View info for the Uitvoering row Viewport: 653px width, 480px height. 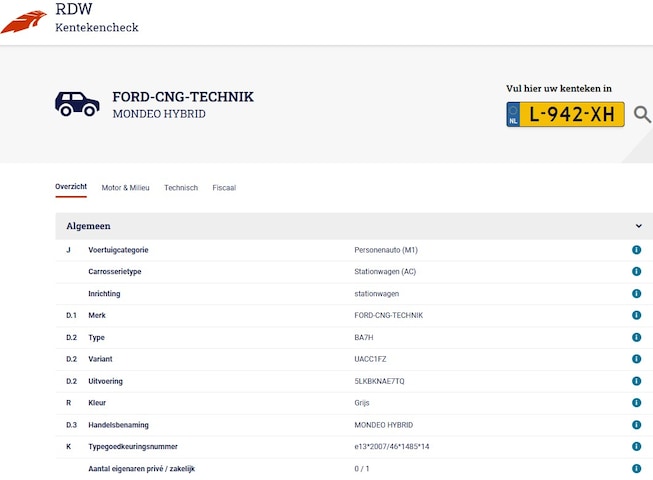(x=636, y=381)
